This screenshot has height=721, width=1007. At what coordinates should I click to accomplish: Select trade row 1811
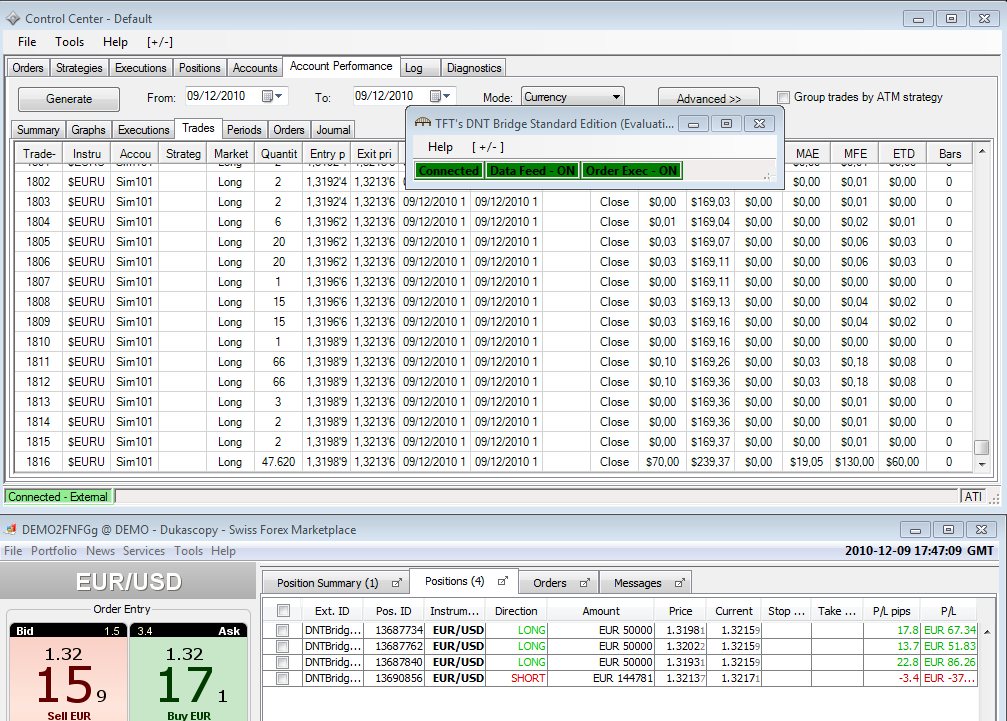tap(493, 361)
